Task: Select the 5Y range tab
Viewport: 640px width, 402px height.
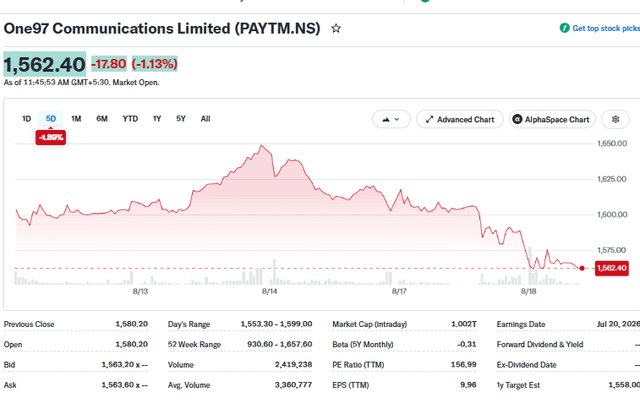Action: tap(181, 119)
